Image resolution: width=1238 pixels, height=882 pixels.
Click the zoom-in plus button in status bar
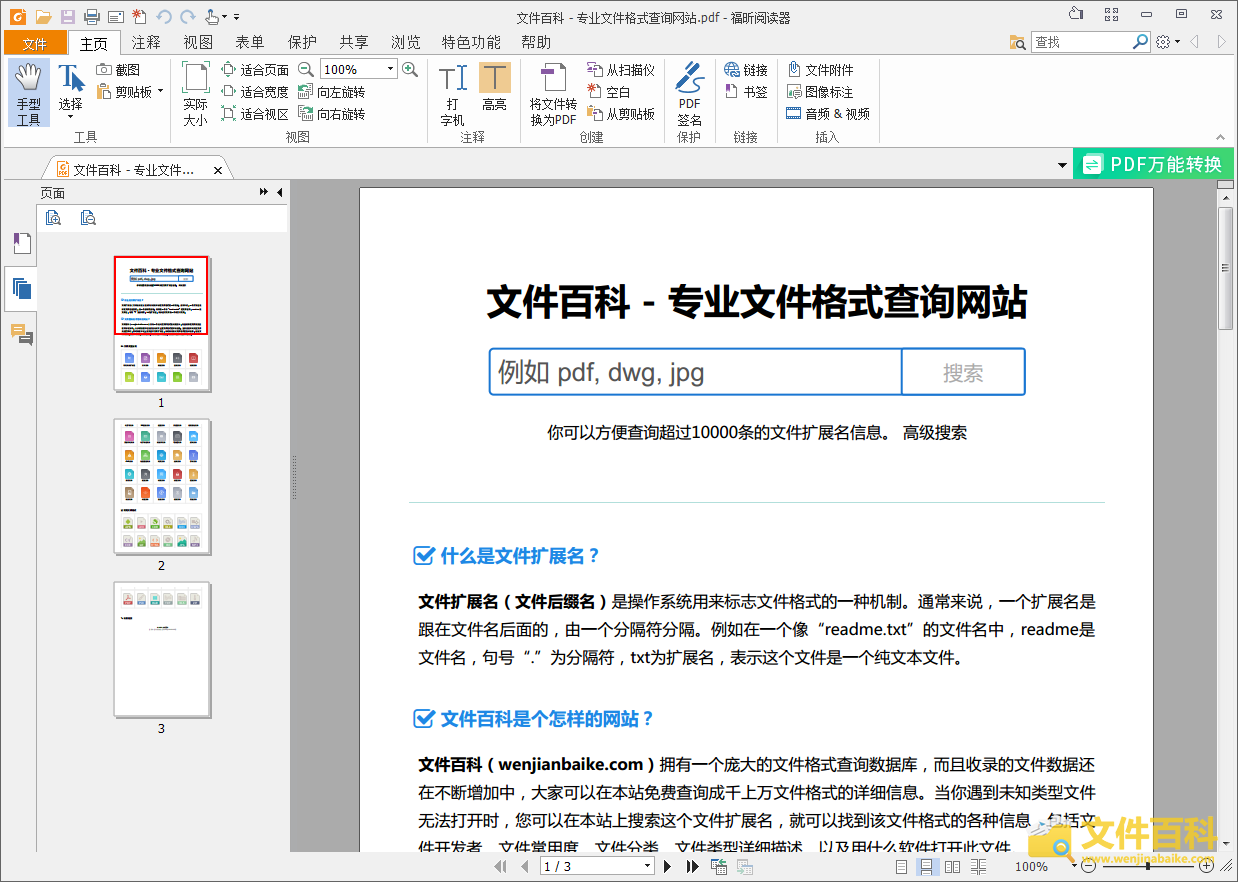(1205, 866)
